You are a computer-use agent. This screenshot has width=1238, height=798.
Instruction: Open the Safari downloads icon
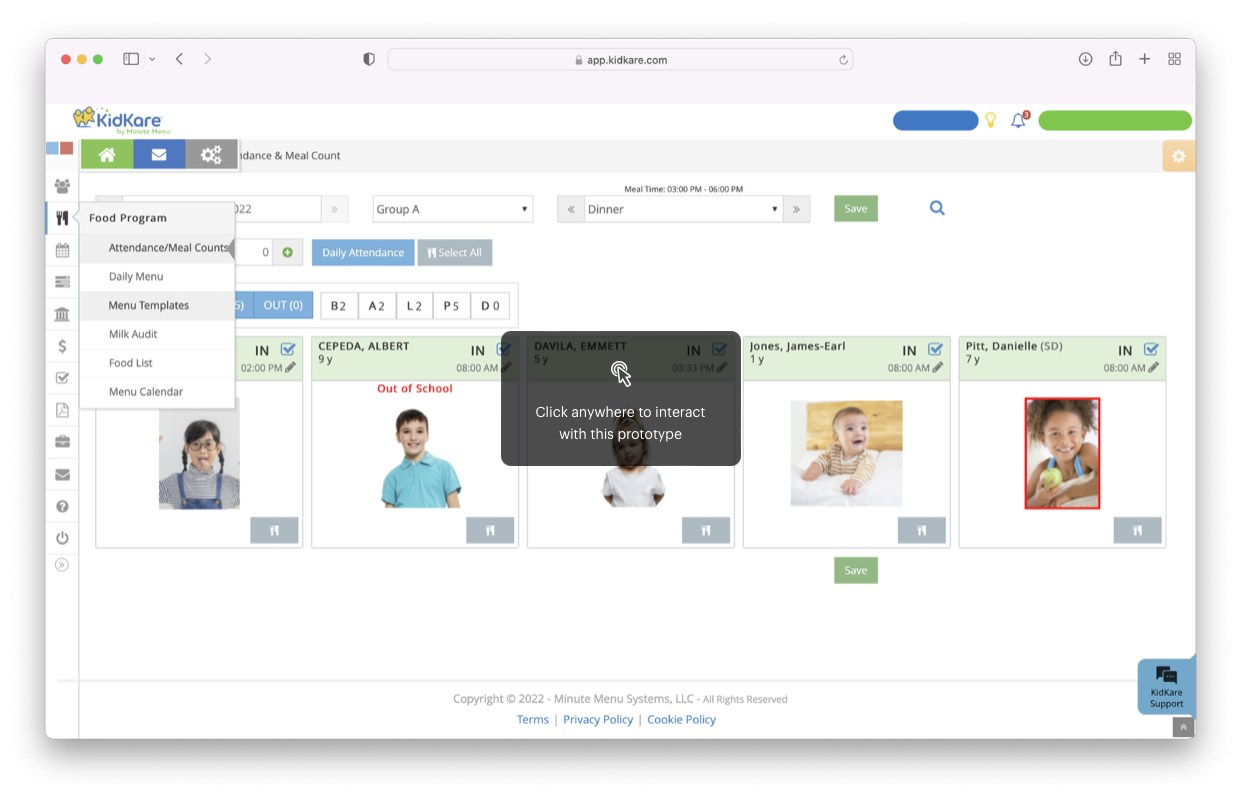tap(1085, 59)
